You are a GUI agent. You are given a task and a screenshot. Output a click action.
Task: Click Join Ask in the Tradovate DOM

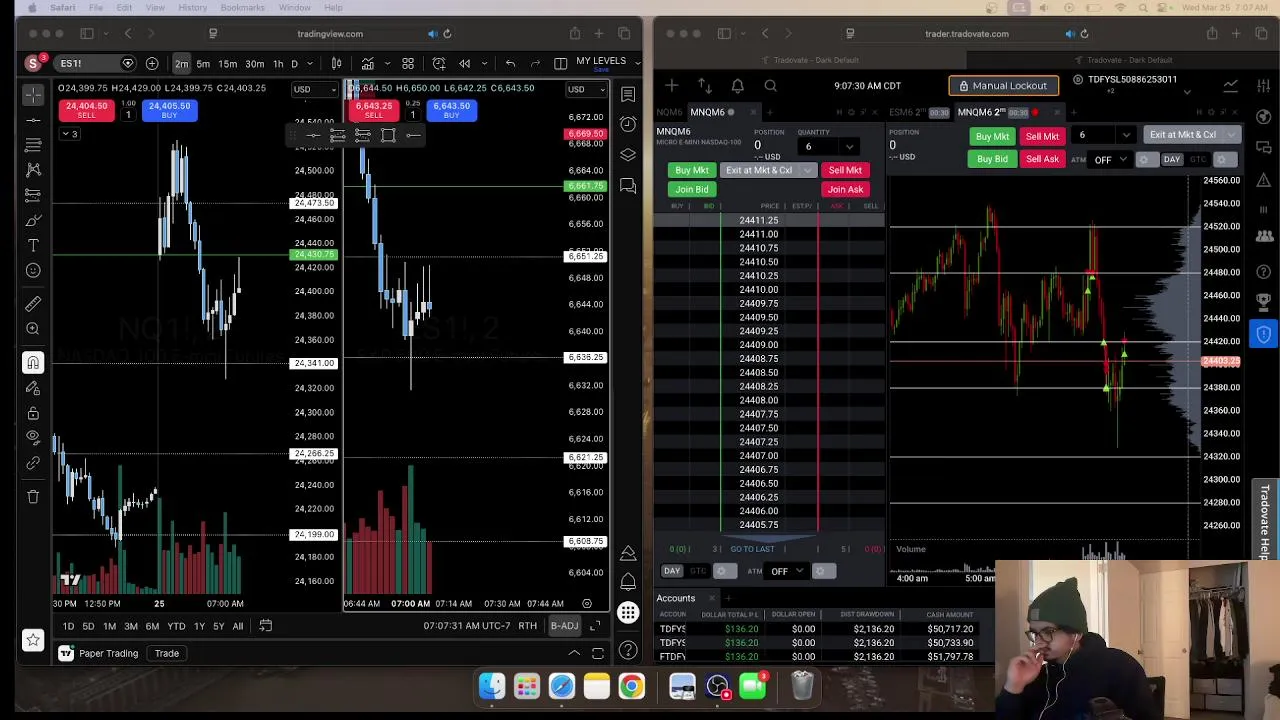click(x=845, y=189)
